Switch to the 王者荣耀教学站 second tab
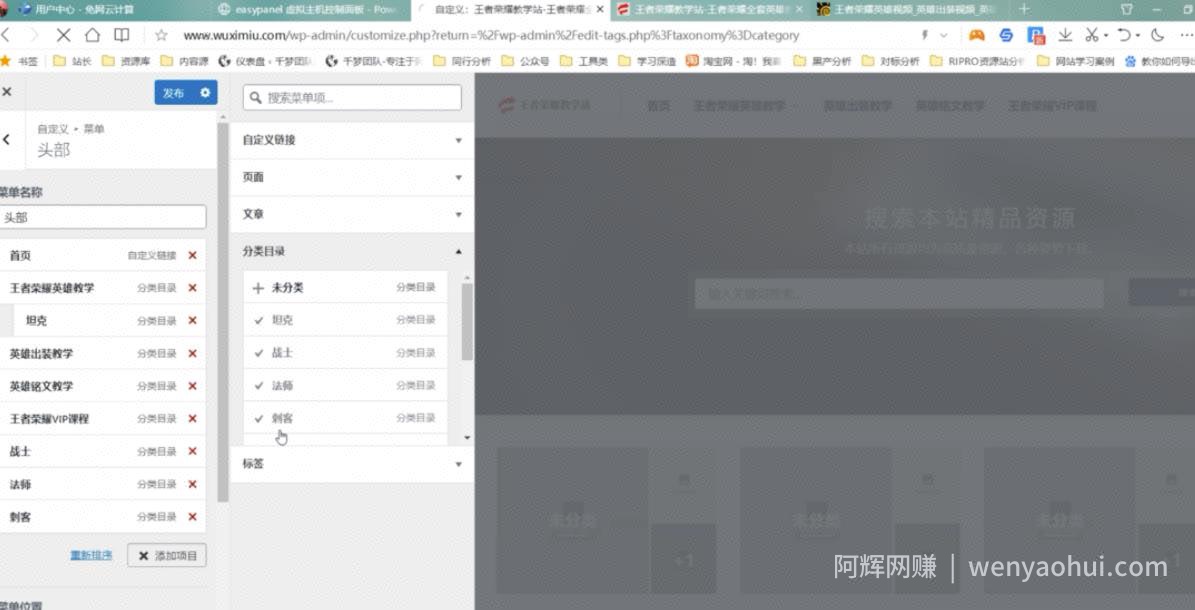 [x=709, y=9]
